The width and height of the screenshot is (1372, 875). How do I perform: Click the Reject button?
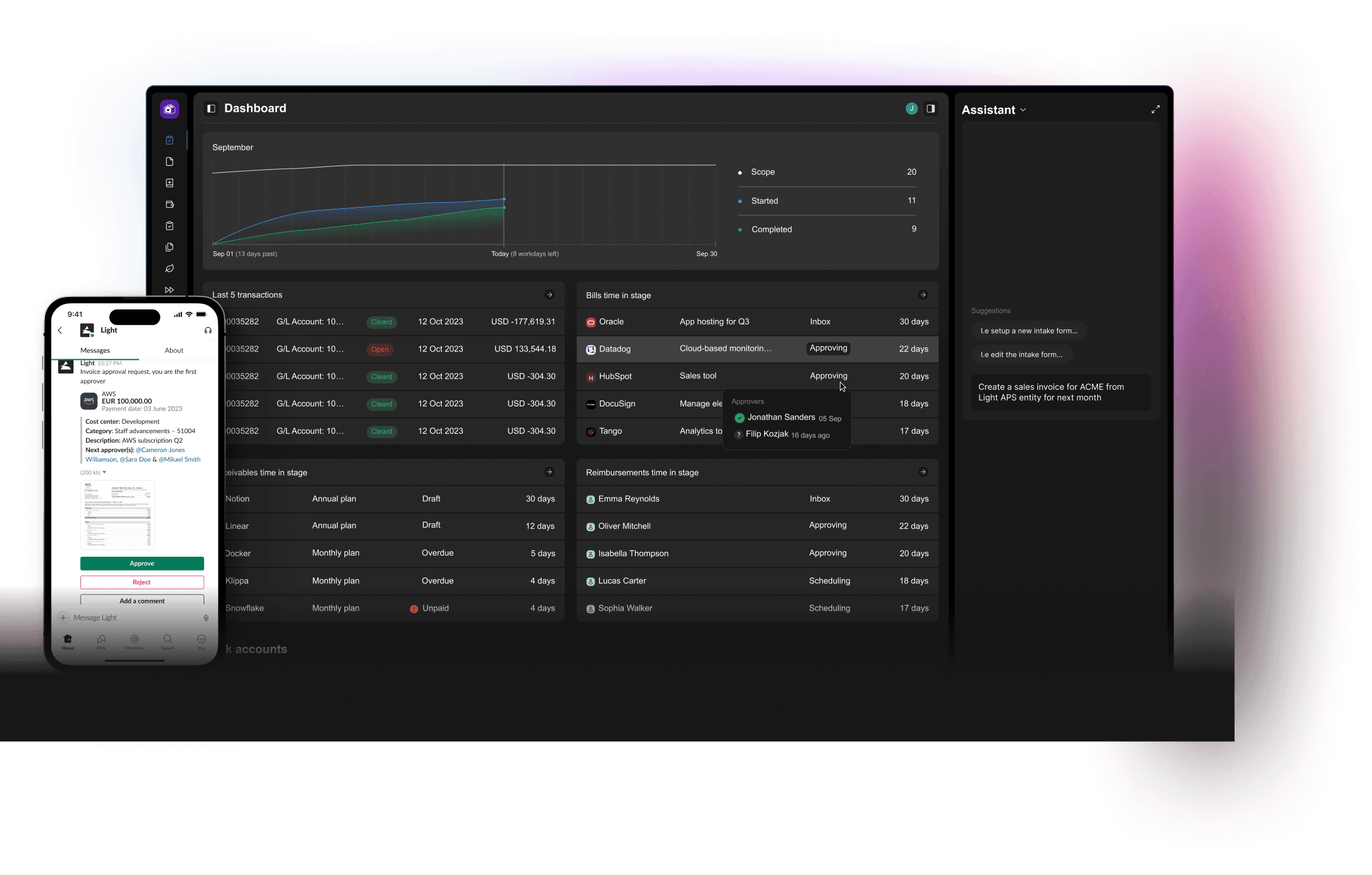coord(142,582)
